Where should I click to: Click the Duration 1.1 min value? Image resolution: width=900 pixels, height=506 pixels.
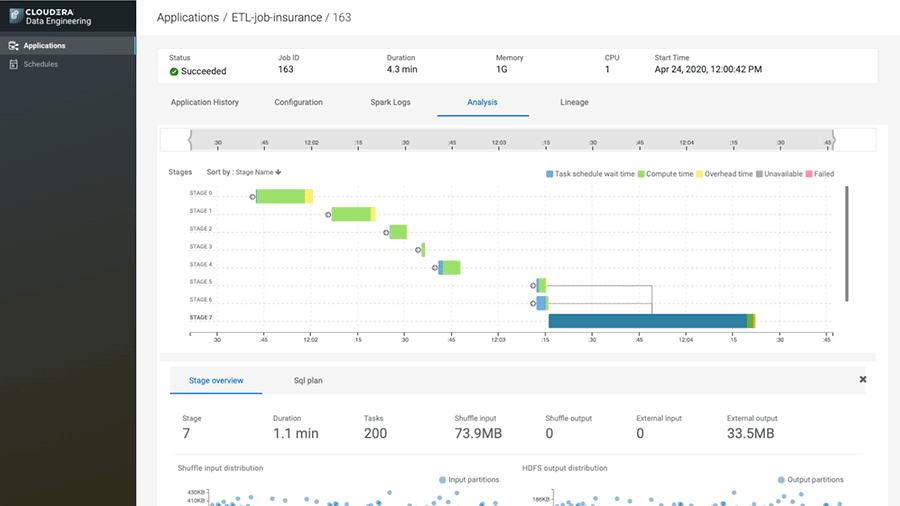(x=296, y=434)
